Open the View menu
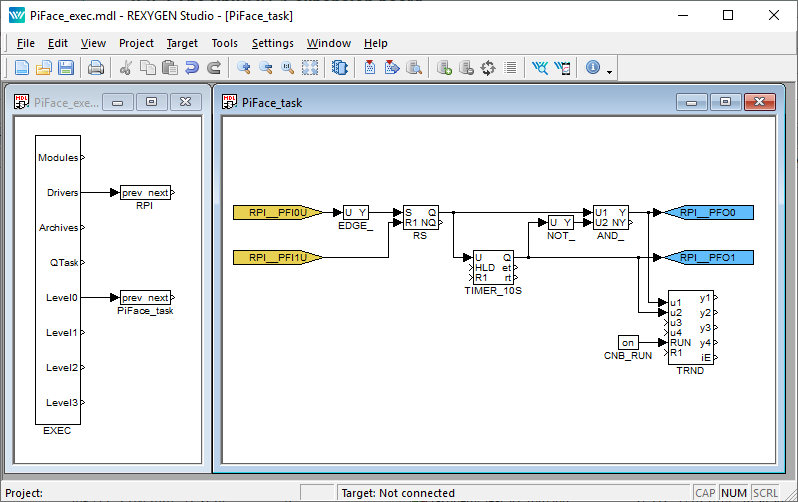The width and height of the screenshot is (798, 502). (93, 43)
